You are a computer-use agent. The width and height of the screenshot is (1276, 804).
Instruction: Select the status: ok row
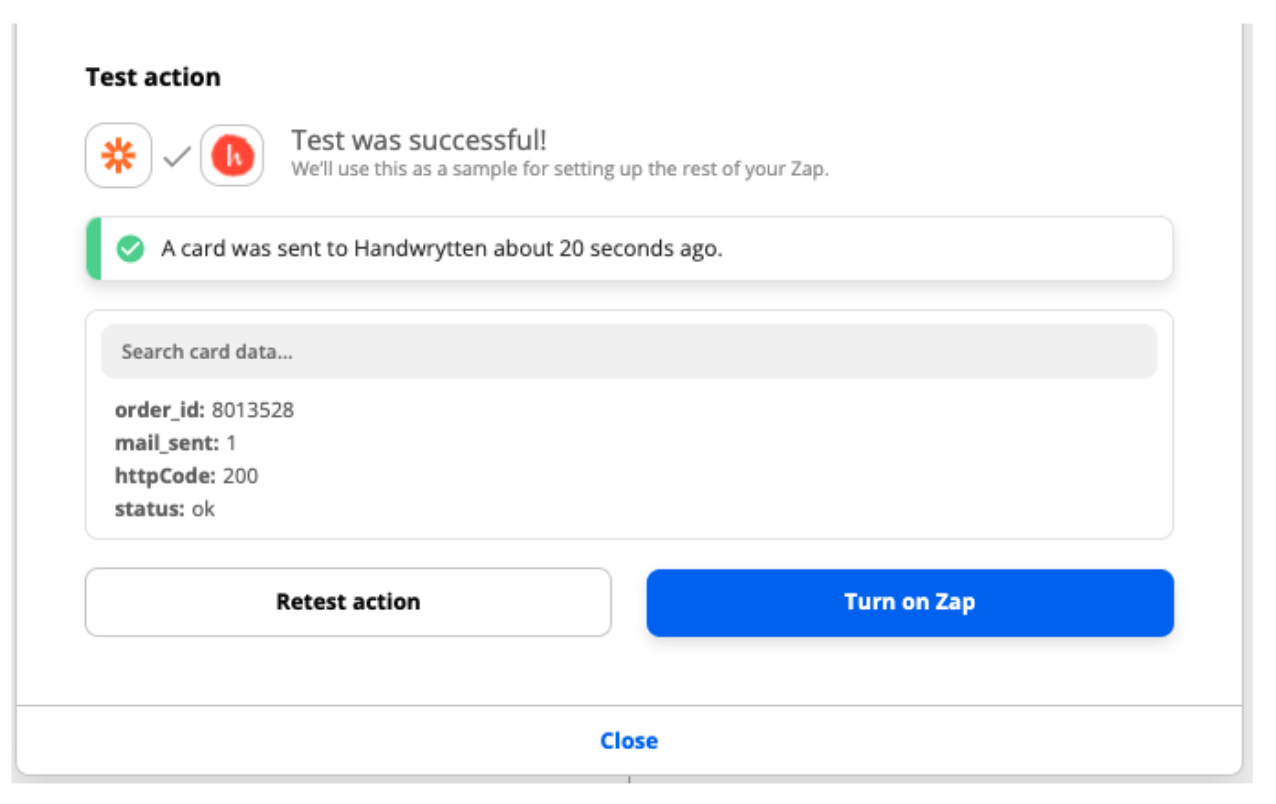tap(165, 509)
